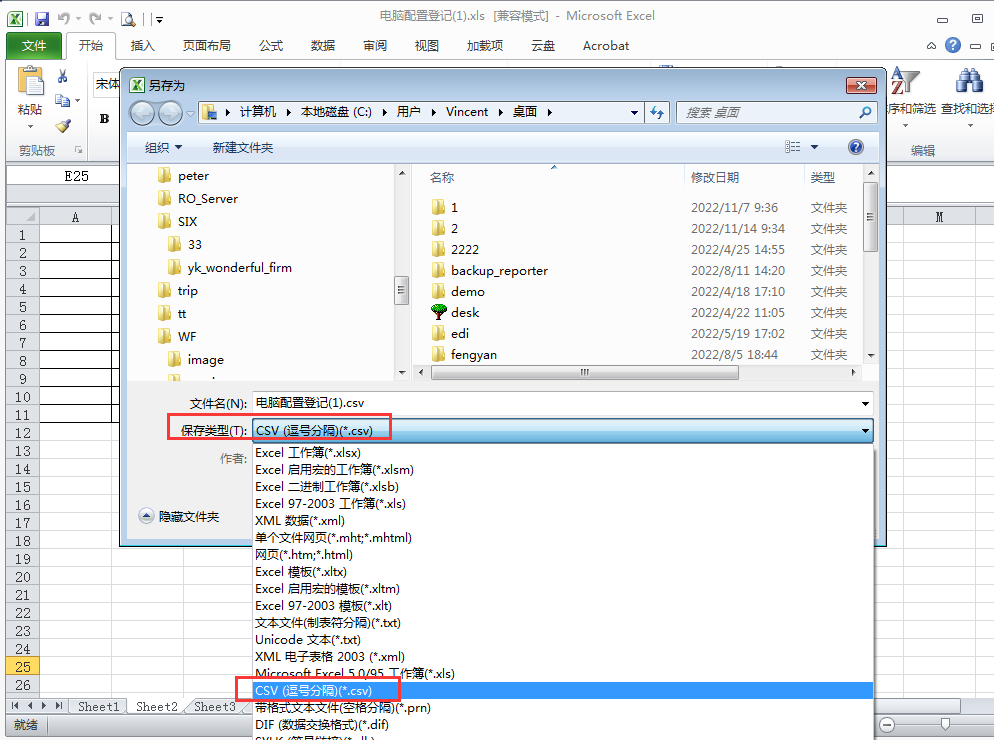Screen dimensions: 994x740
Task: Switch to the 数据 ribbon tab
Action: click(323, 46)
